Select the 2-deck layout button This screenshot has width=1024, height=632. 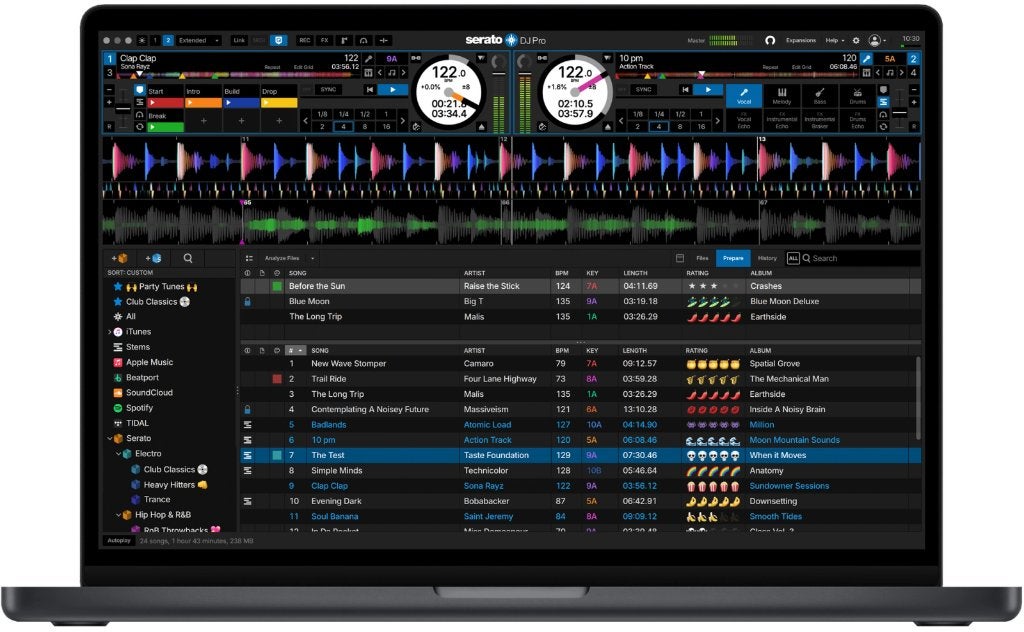click(168, 40)
